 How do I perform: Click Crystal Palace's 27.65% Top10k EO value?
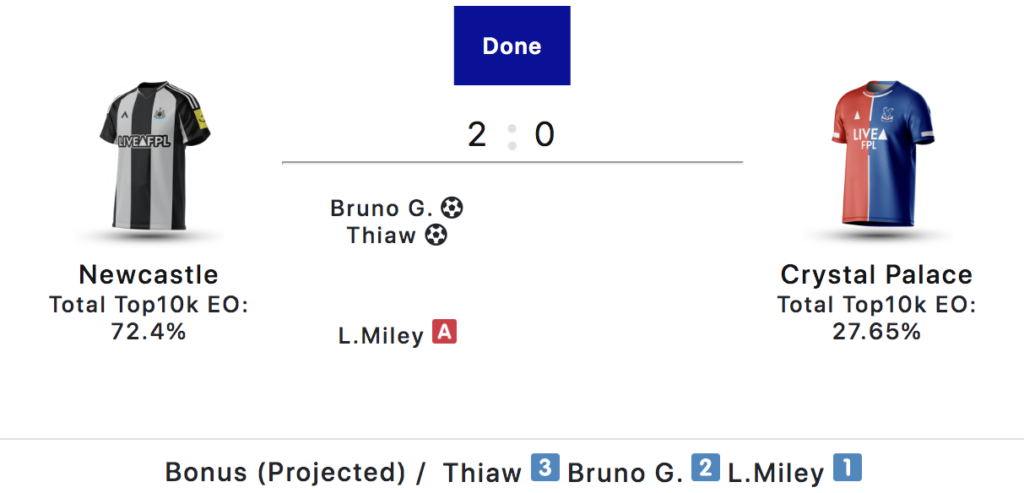[876, 332]
